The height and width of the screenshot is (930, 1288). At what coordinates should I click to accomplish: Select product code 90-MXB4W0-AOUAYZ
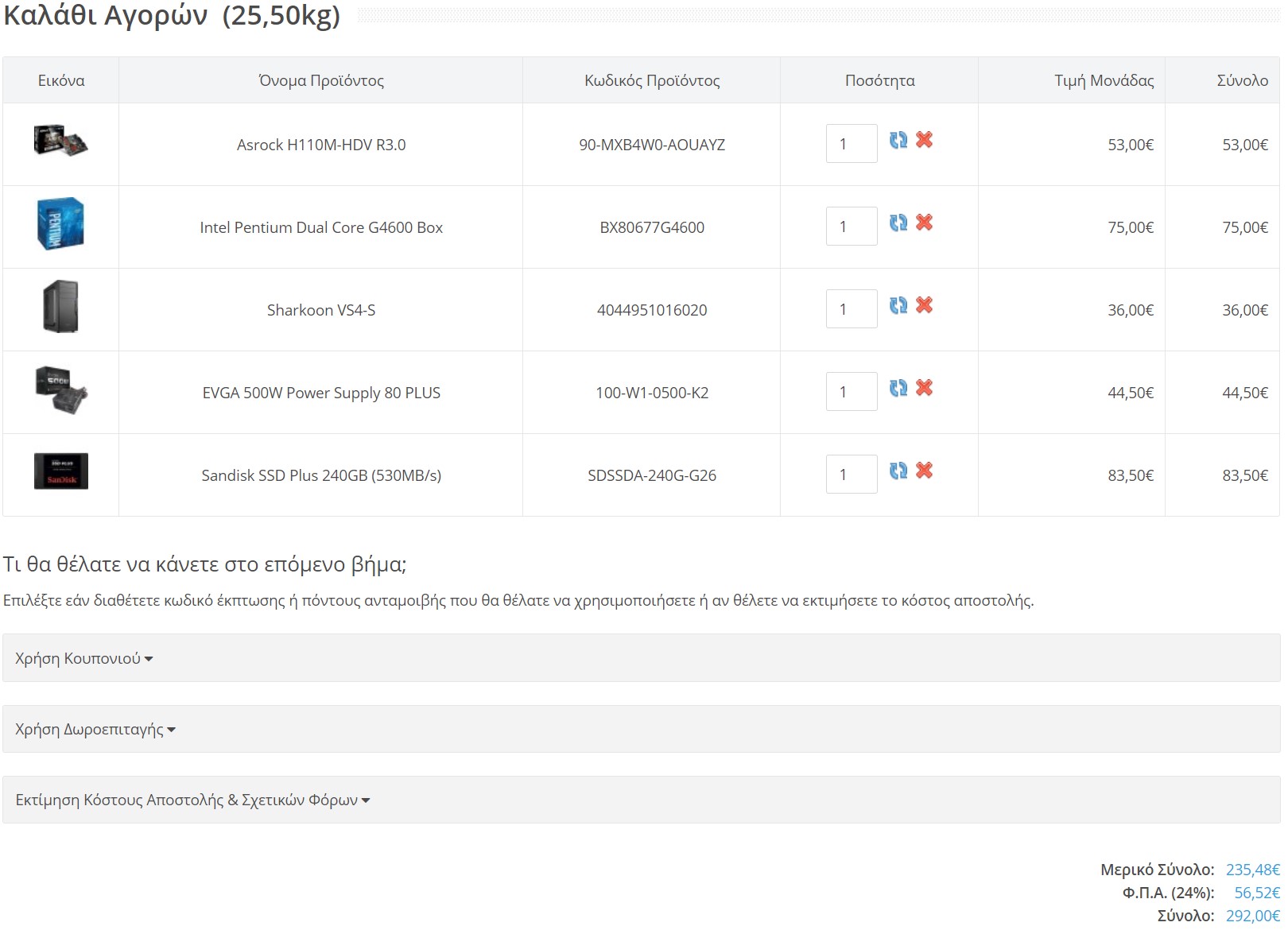click(x=652, y=145)
